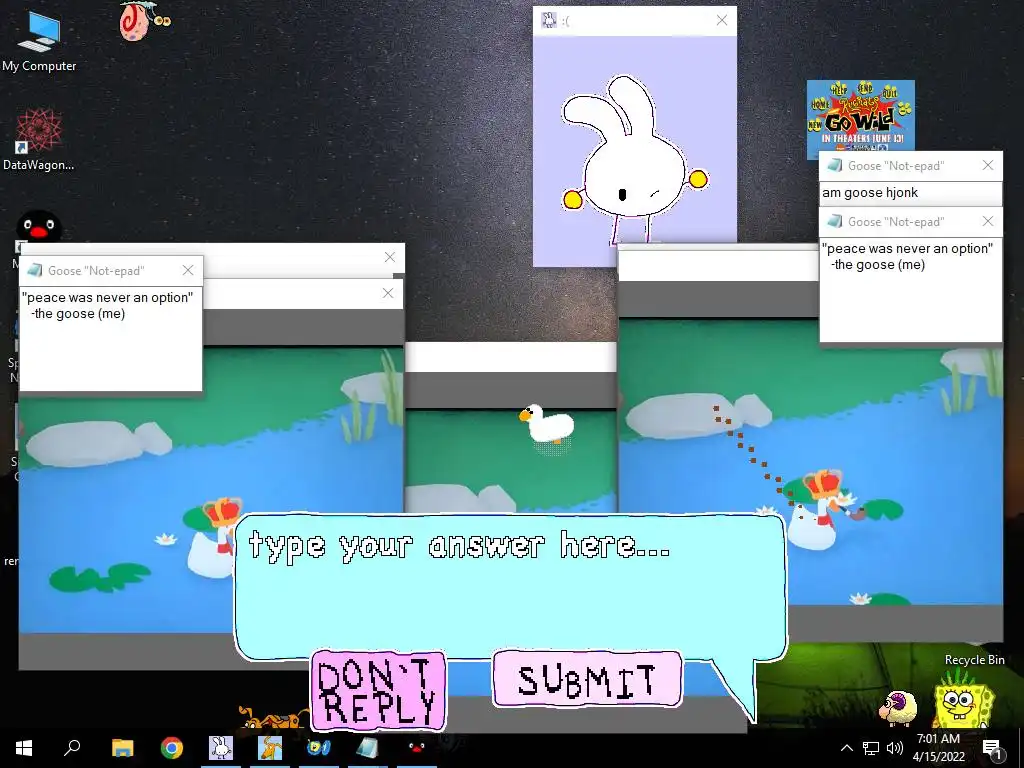Click the sheep desktop pet
Screen dimensions: 1024x768
pyautogui.click(x=898, y=710)
